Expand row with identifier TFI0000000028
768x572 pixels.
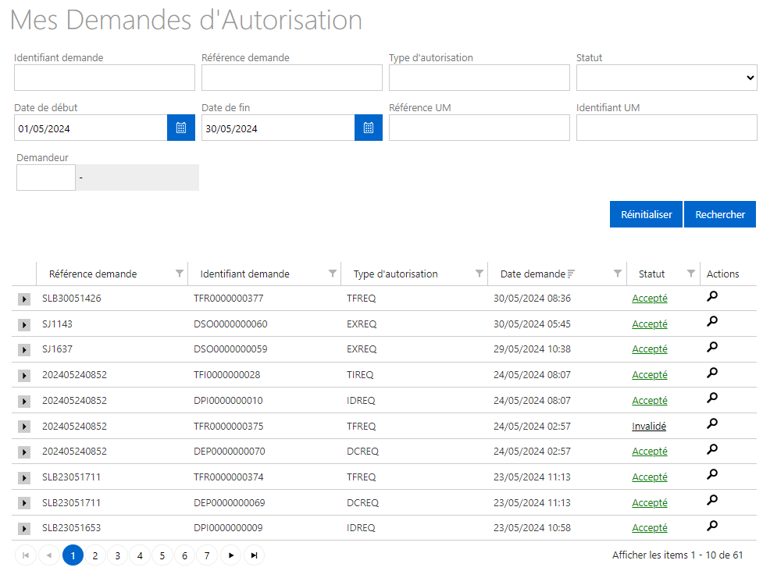(x=24, y=376)
